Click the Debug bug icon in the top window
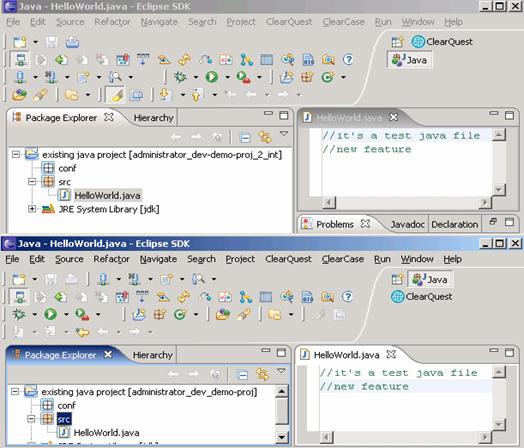524x448 pixels. click(180, 77)
